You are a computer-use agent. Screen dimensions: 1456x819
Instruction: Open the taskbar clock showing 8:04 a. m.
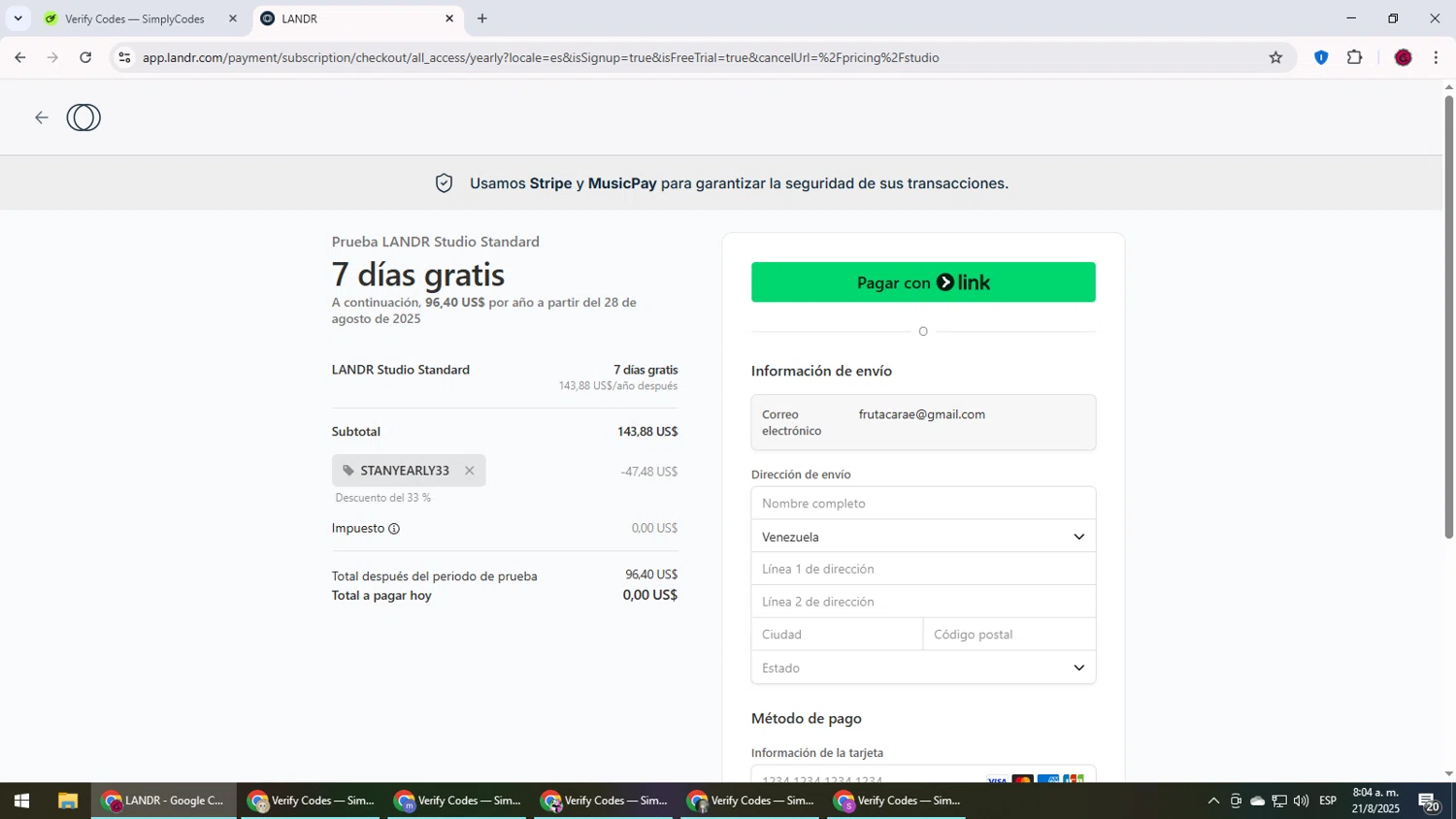[1375, 801]
